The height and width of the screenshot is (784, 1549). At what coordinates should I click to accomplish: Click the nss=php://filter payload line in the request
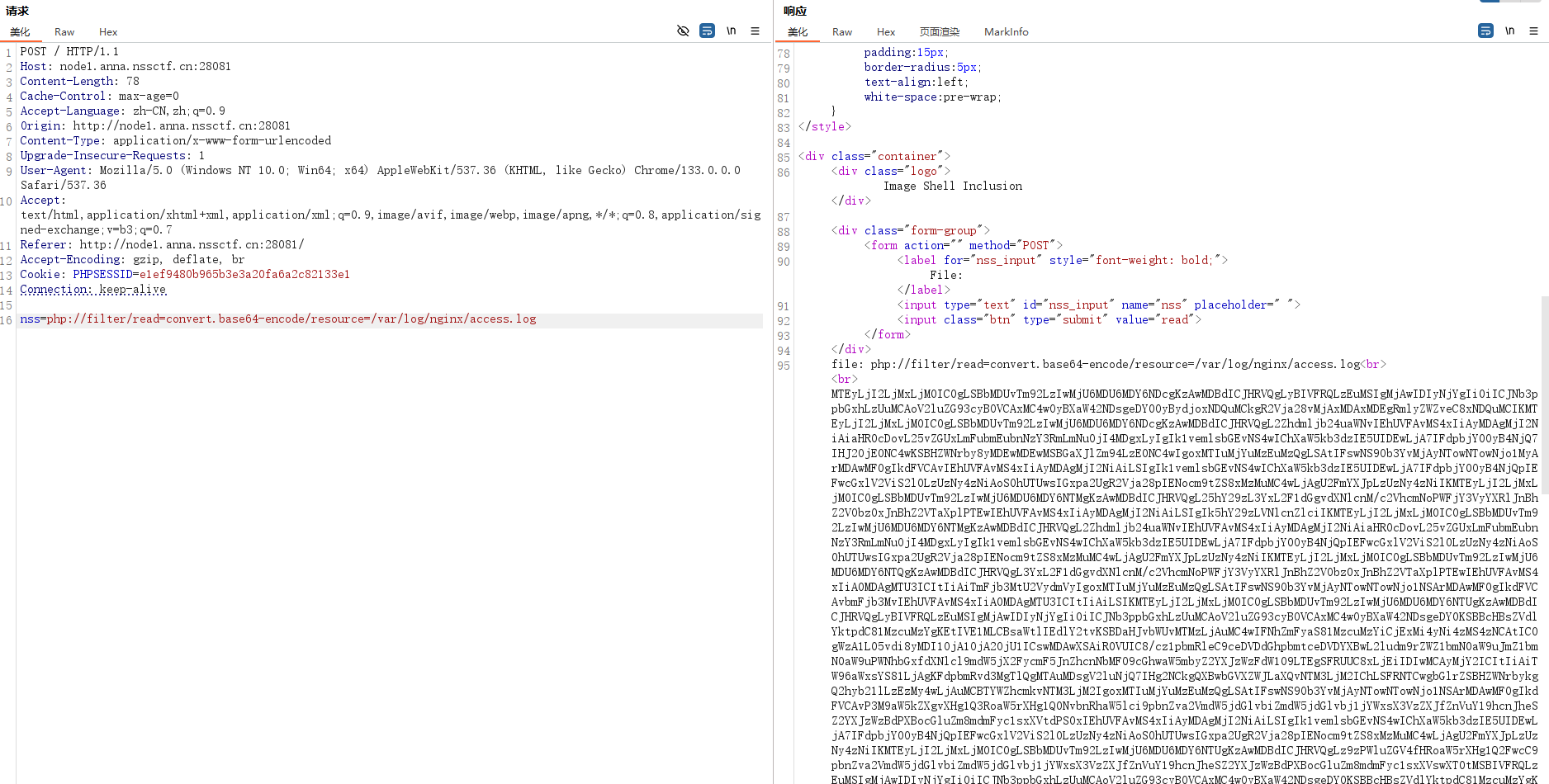[278, 319]
